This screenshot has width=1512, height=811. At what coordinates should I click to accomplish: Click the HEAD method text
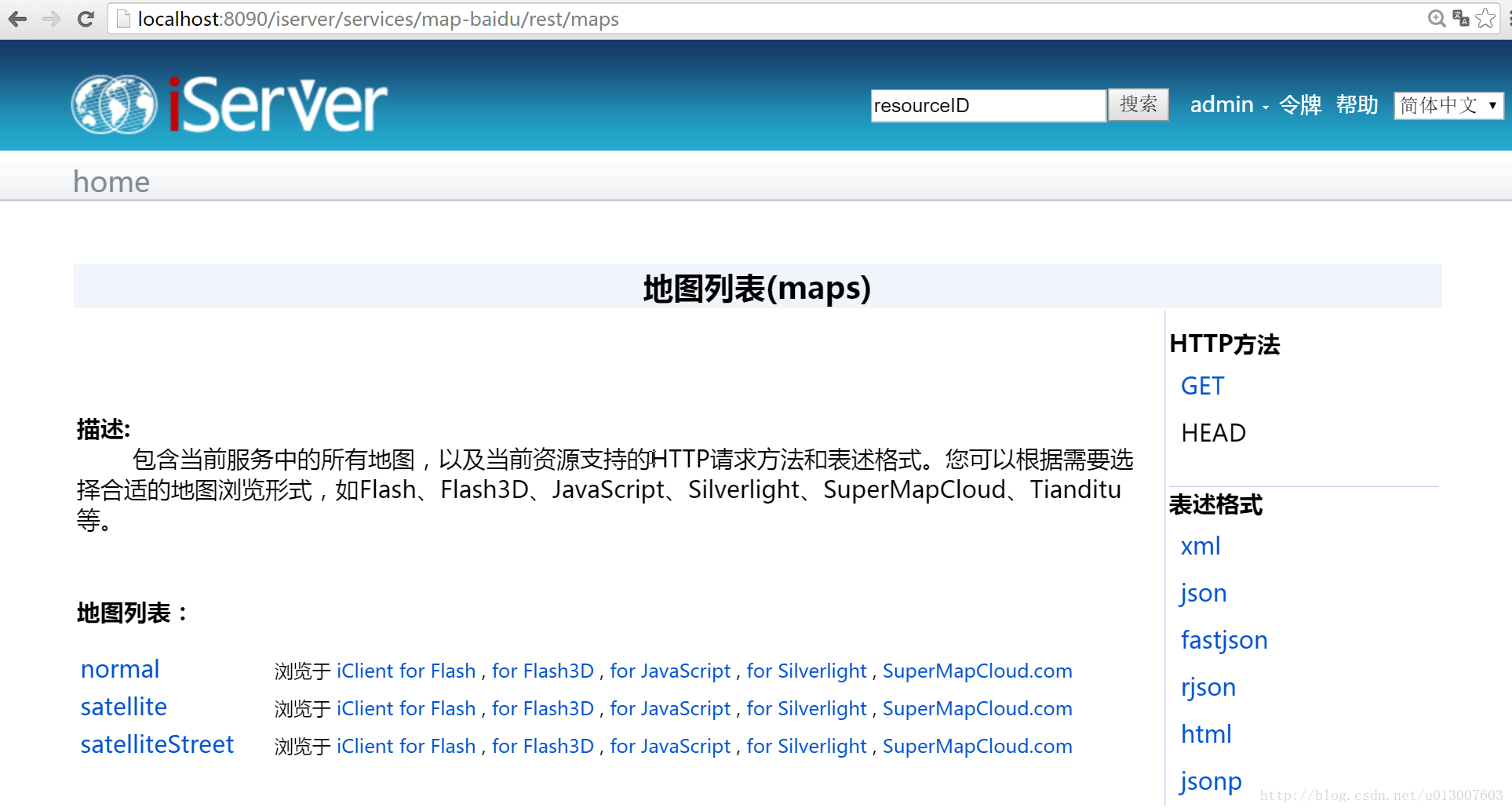tap(1213, 433)
